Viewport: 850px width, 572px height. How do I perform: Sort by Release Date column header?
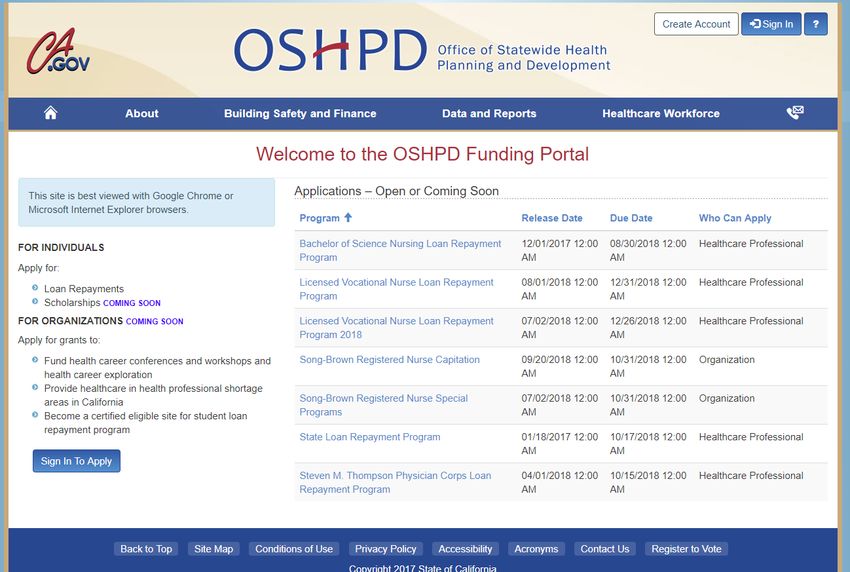click(552, 218)
